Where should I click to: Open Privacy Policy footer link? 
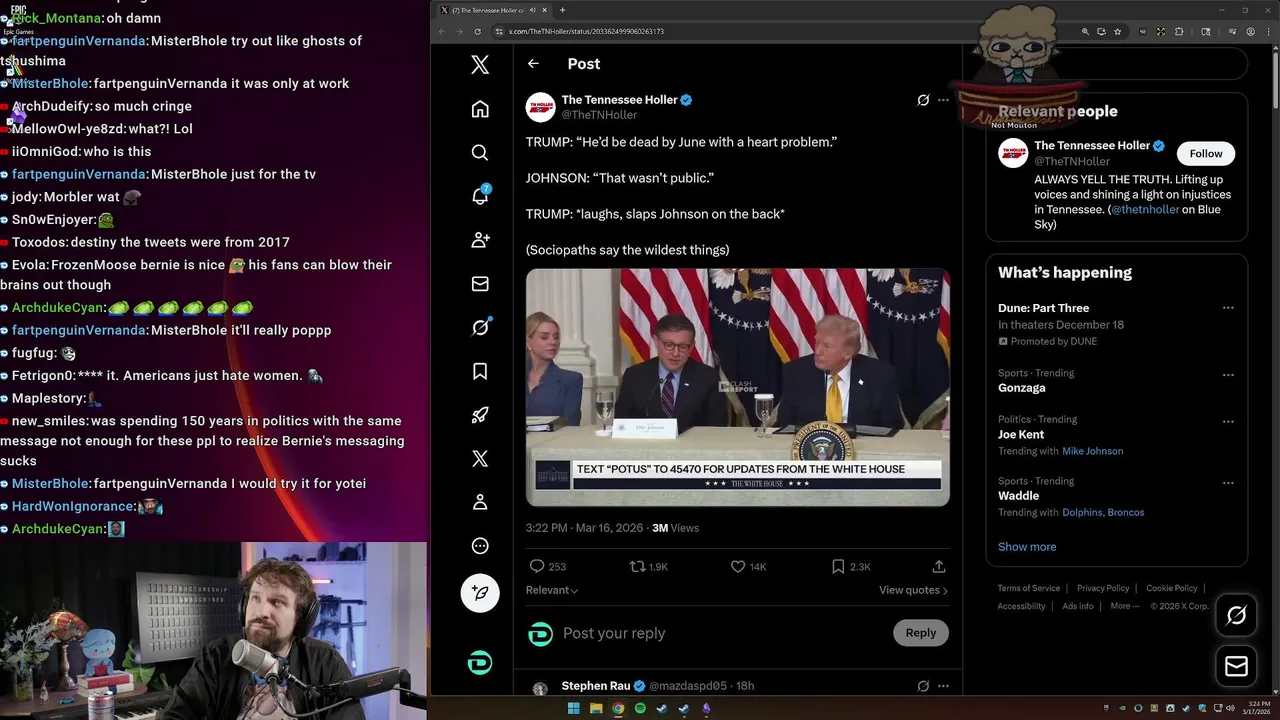1103,588
